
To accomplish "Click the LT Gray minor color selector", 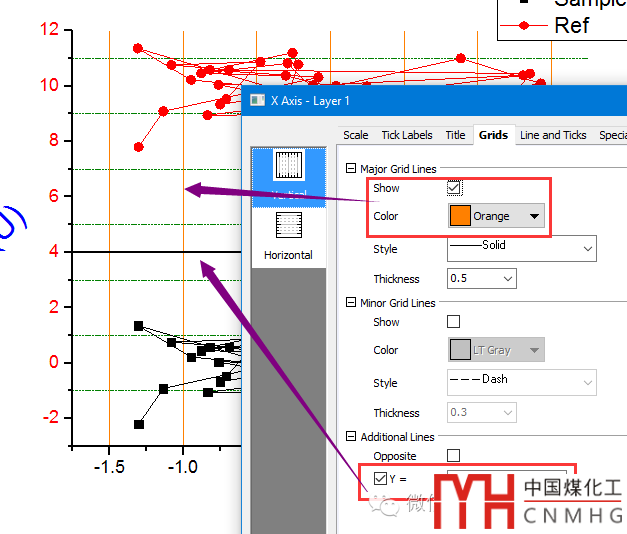I will coord(495,350).
